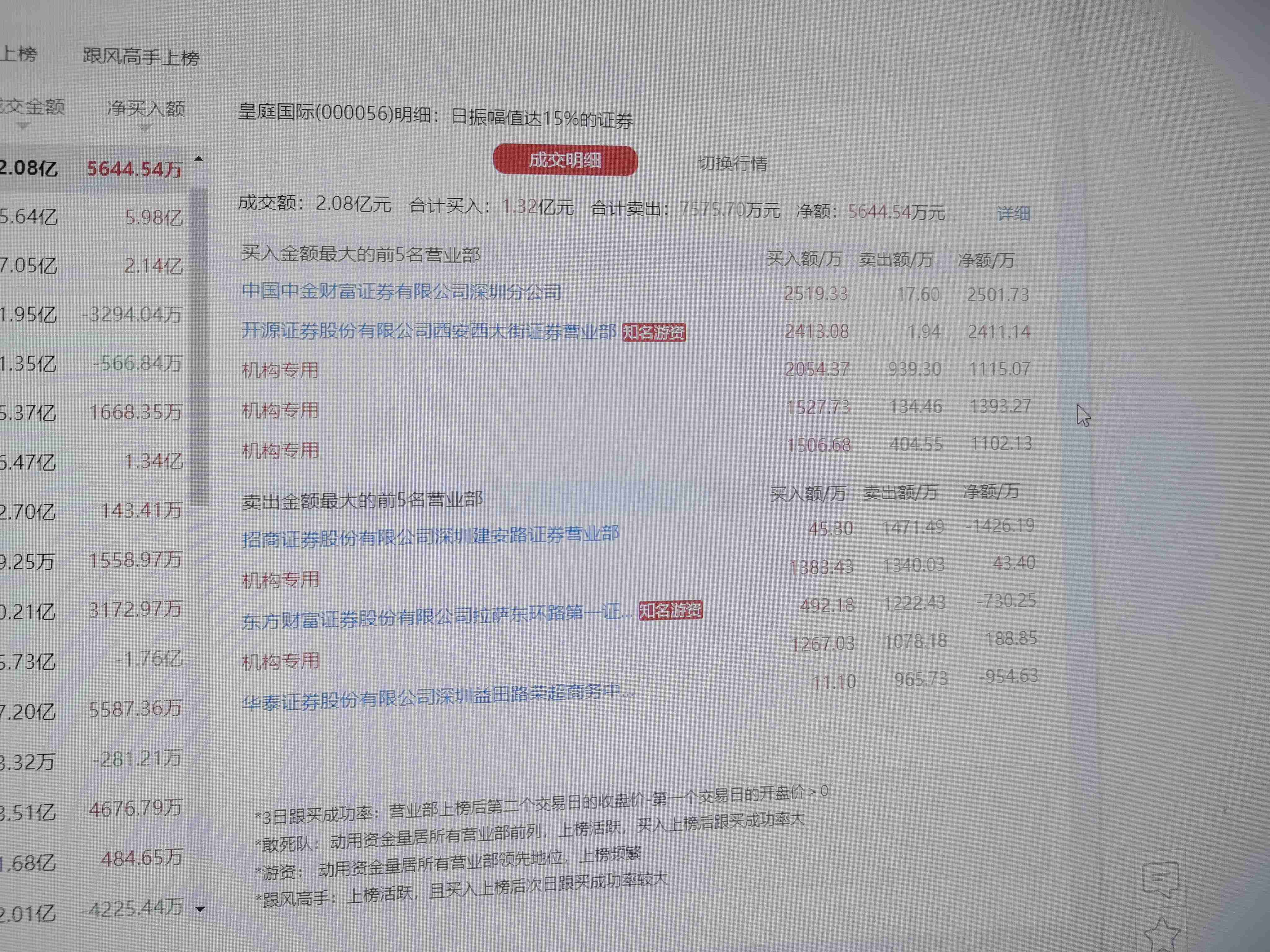This screenshot has width=1270, height=952.
Task: Click 知名游资 tag beside 东方财富证券
Action: pyautogui.click(x=671, y=610)
